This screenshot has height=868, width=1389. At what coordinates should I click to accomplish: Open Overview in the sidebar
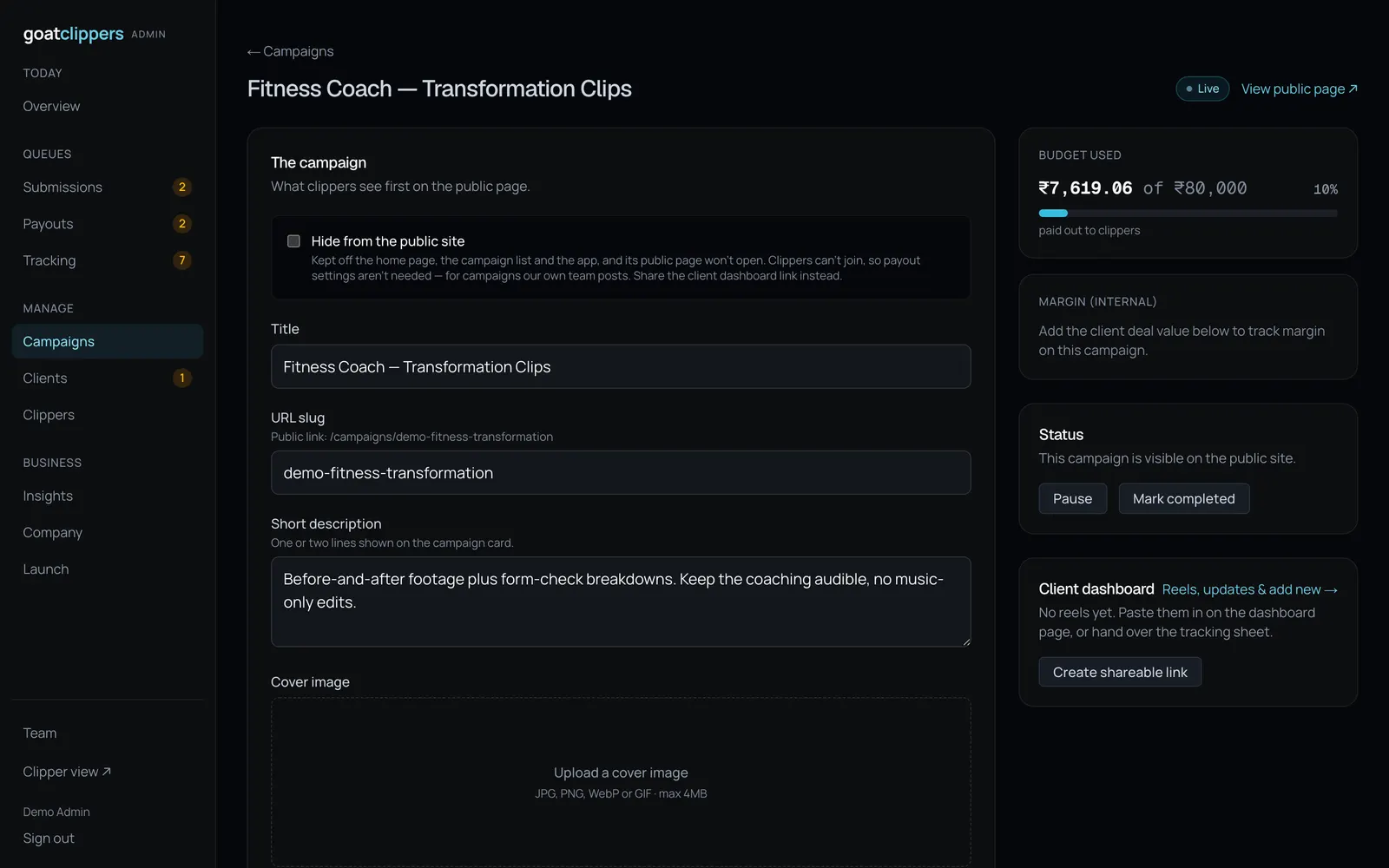108,106
